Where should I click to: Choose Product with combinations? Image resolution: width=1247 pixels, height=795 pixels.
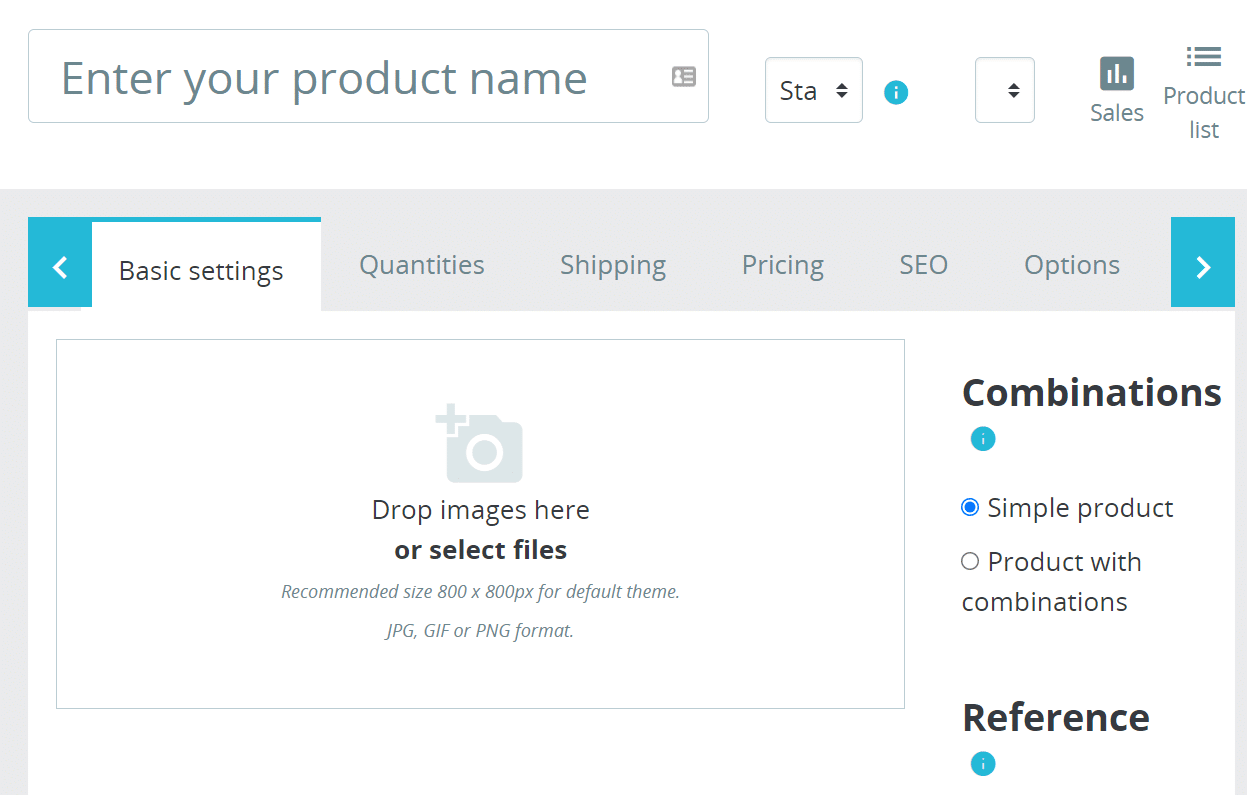[x=969, y=561]
